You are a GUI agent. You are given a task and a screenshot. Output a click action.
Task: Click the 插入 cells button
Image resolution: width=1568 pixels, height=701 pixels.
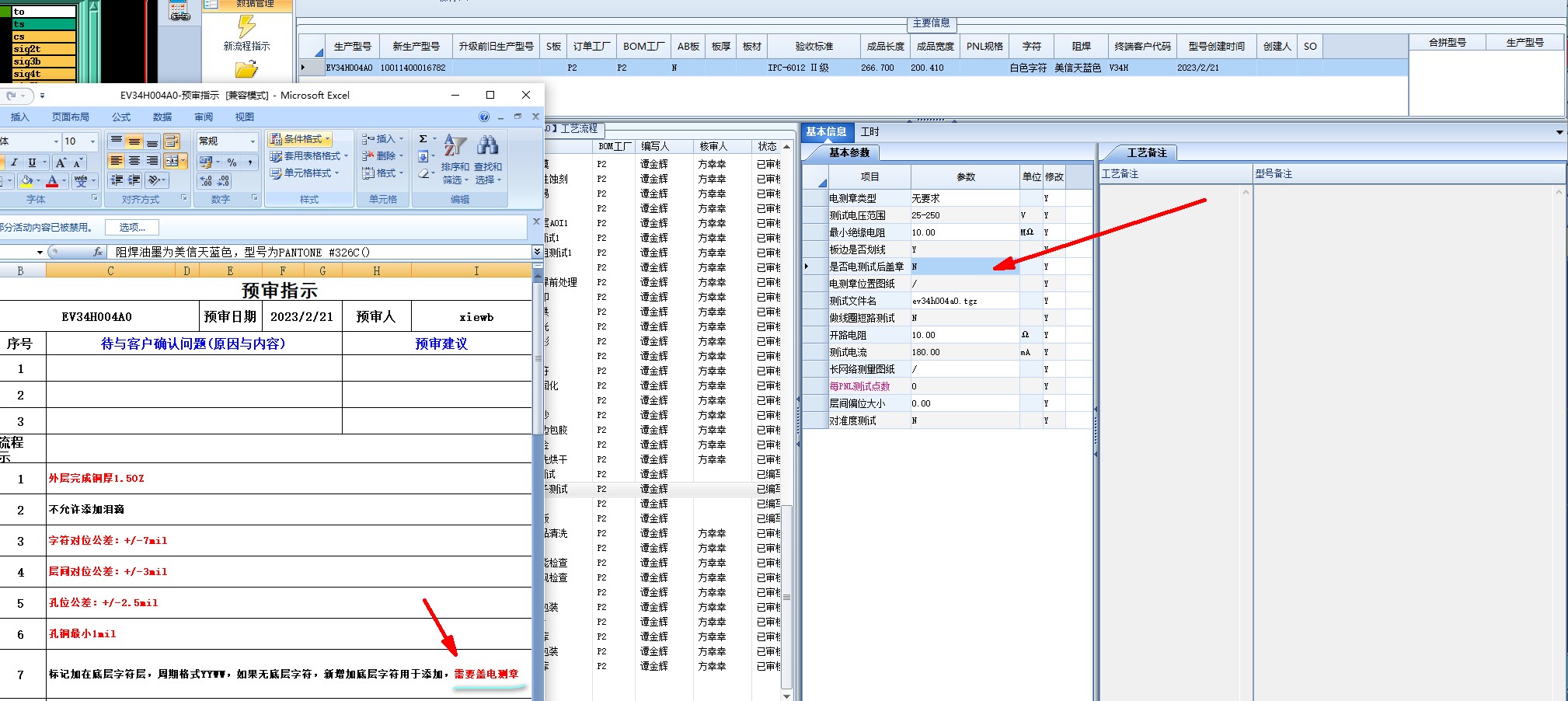click(382, 139)
